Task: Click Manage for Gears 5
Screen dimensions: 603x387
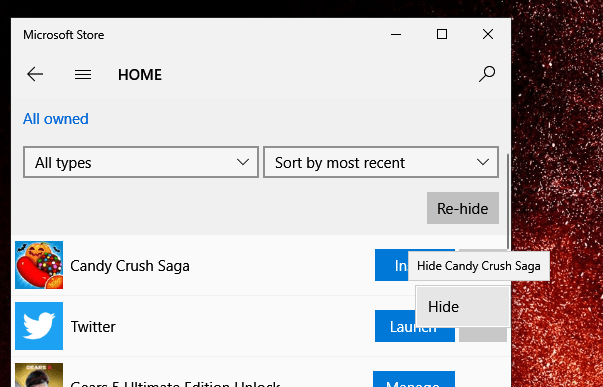Action: (414, 379)
